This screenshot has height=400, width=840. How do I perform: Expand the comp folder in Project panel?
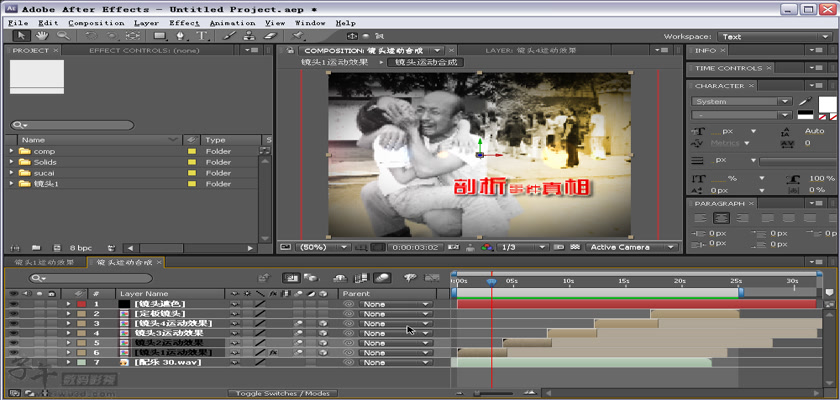[x=12, y=151]
